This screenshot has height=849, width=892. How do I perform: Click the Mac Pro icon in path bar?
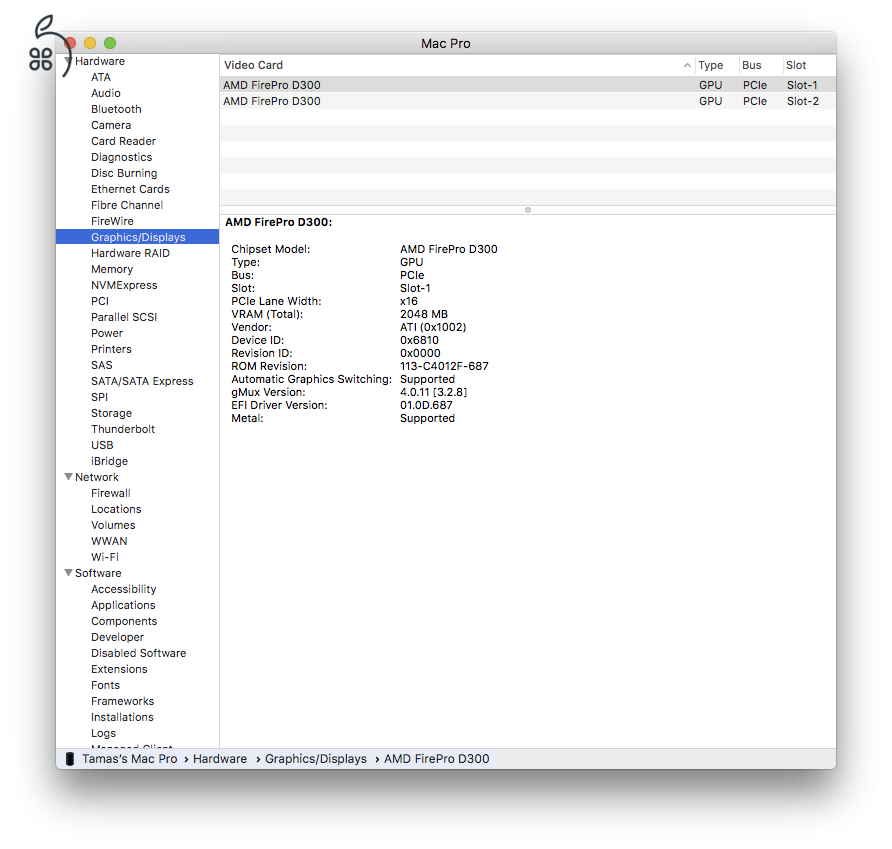pyautogui.click(x=69, y=759)
